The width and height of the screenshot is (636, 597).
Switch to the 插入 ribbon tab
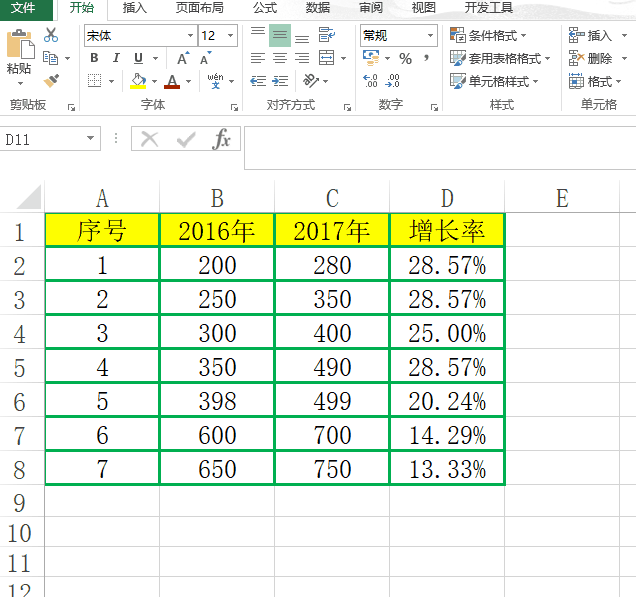click(x=135, y=8)
